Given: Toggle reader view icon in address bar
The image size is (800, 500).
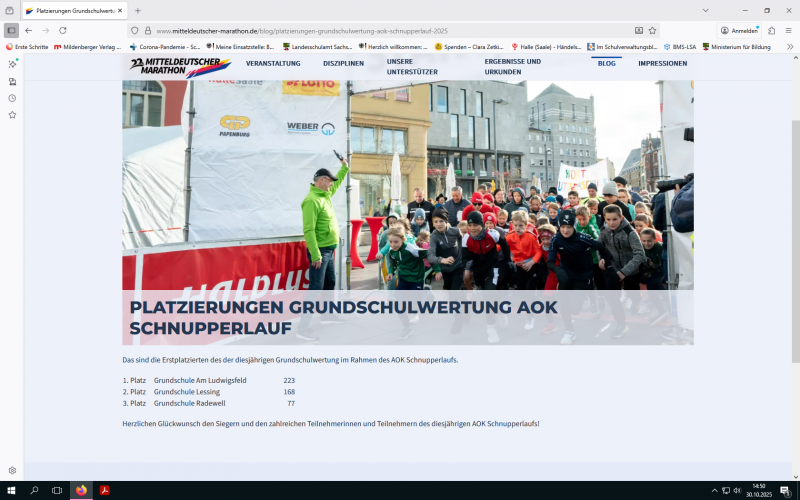Looking at the screenshot, I should [639, 30].
